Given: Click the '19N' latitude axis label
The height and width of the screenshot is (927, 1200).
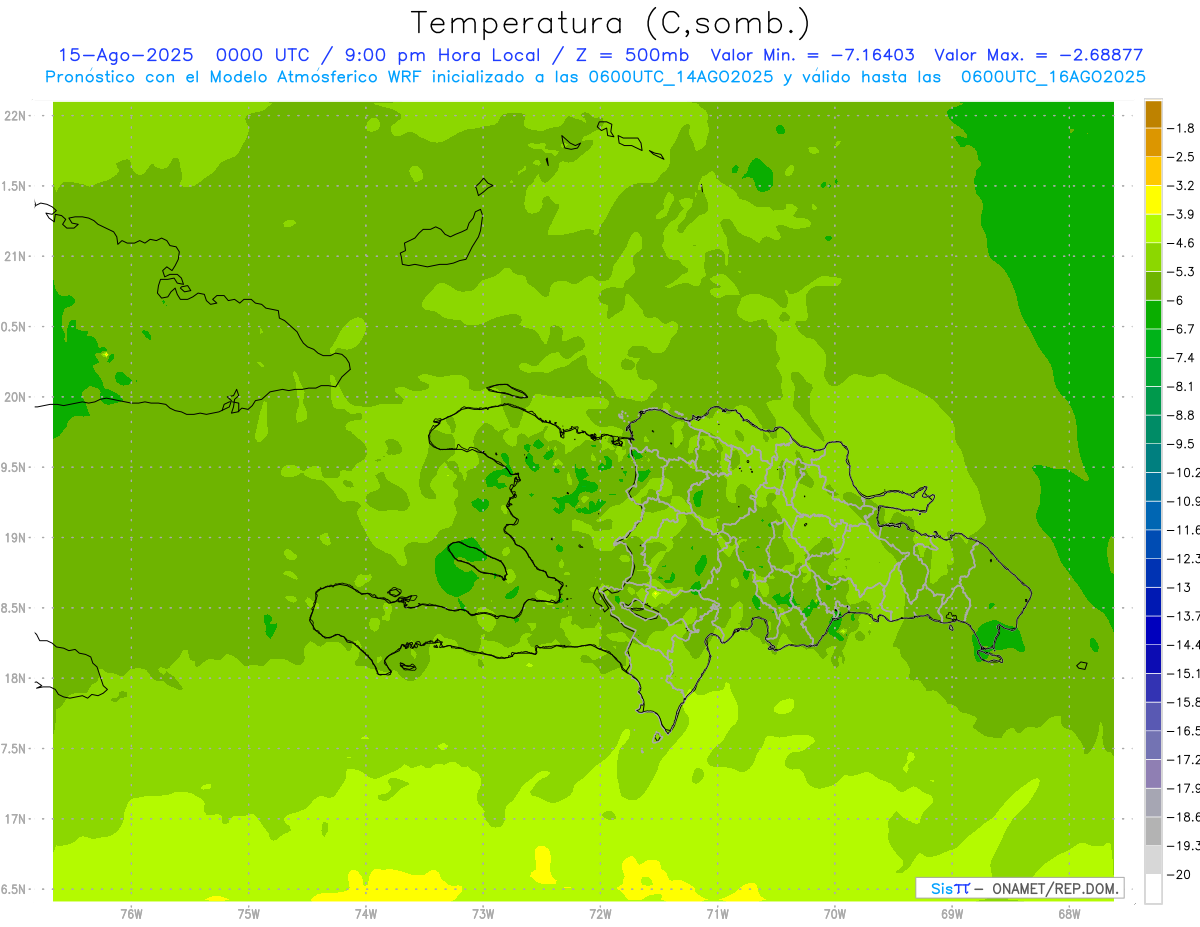Looking at the screenshot, I should [15, 538].
